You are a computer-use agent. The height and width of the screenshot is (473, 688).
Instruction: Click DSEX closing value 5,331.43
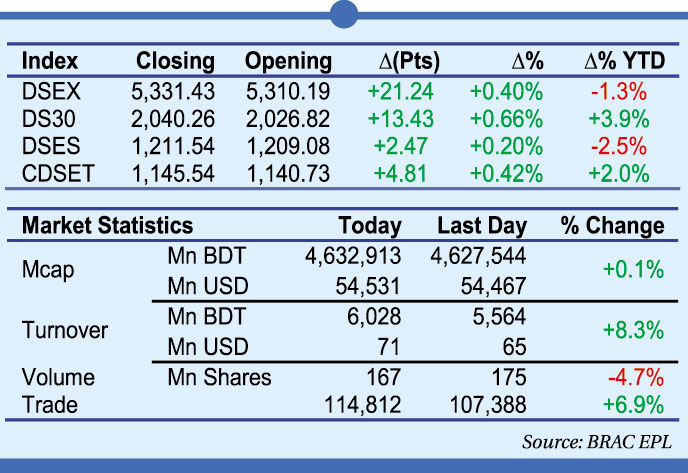pyautogui.click(x=173, y=91)
